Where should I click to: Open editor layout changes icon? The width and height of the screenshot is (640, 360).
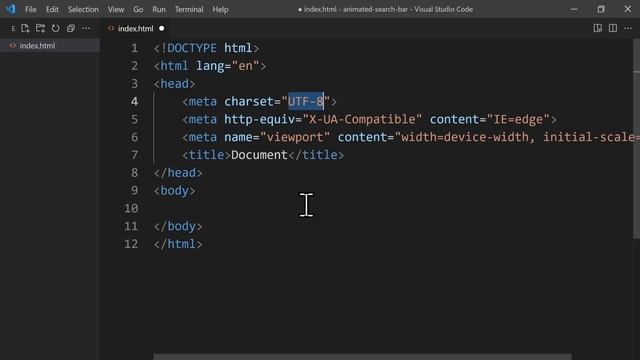click(598, 28)
